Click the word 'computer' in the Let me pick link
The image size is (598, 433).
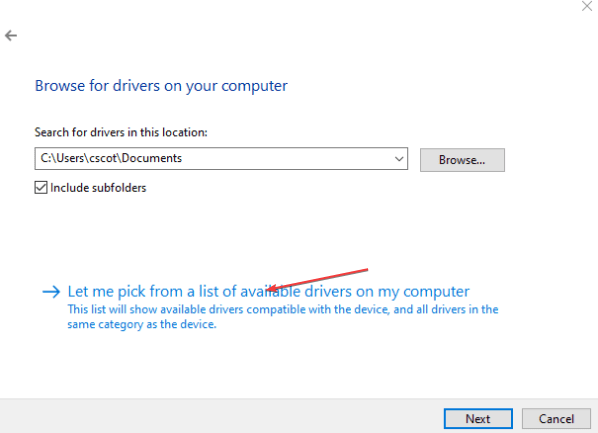[x=436, y=292]
